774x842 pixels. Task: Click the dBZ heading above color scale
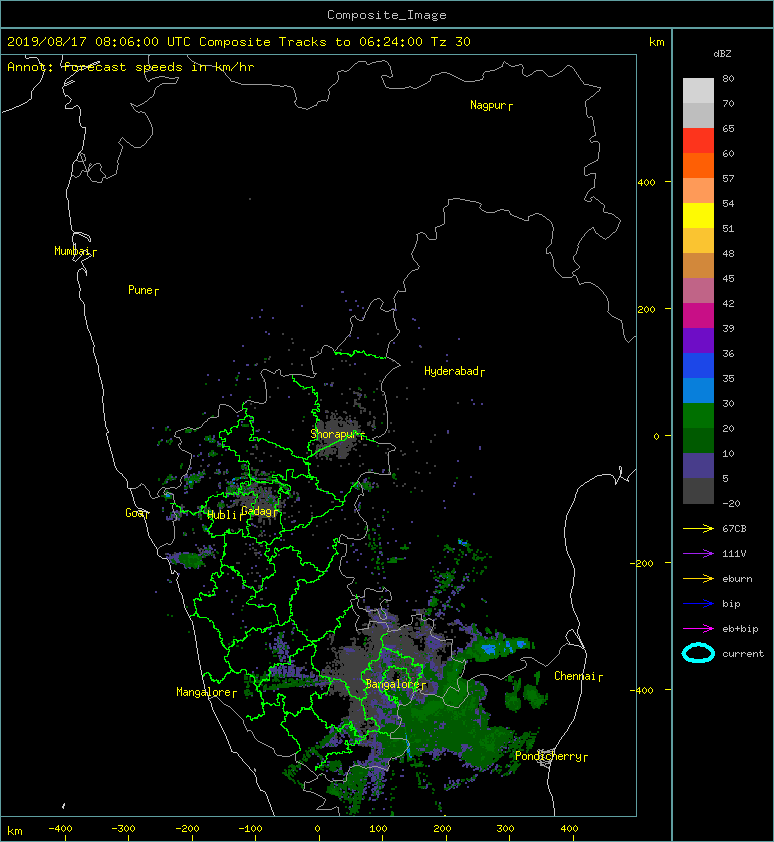[722, 54]
